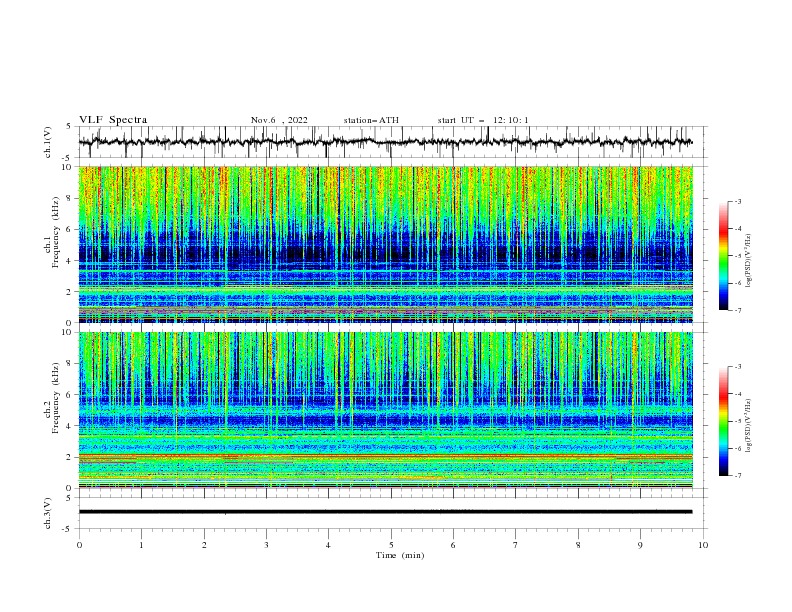Click the "-3" label on ch.1 color bar
Viewport: 792px width, 612px height.
click(737, 201)
